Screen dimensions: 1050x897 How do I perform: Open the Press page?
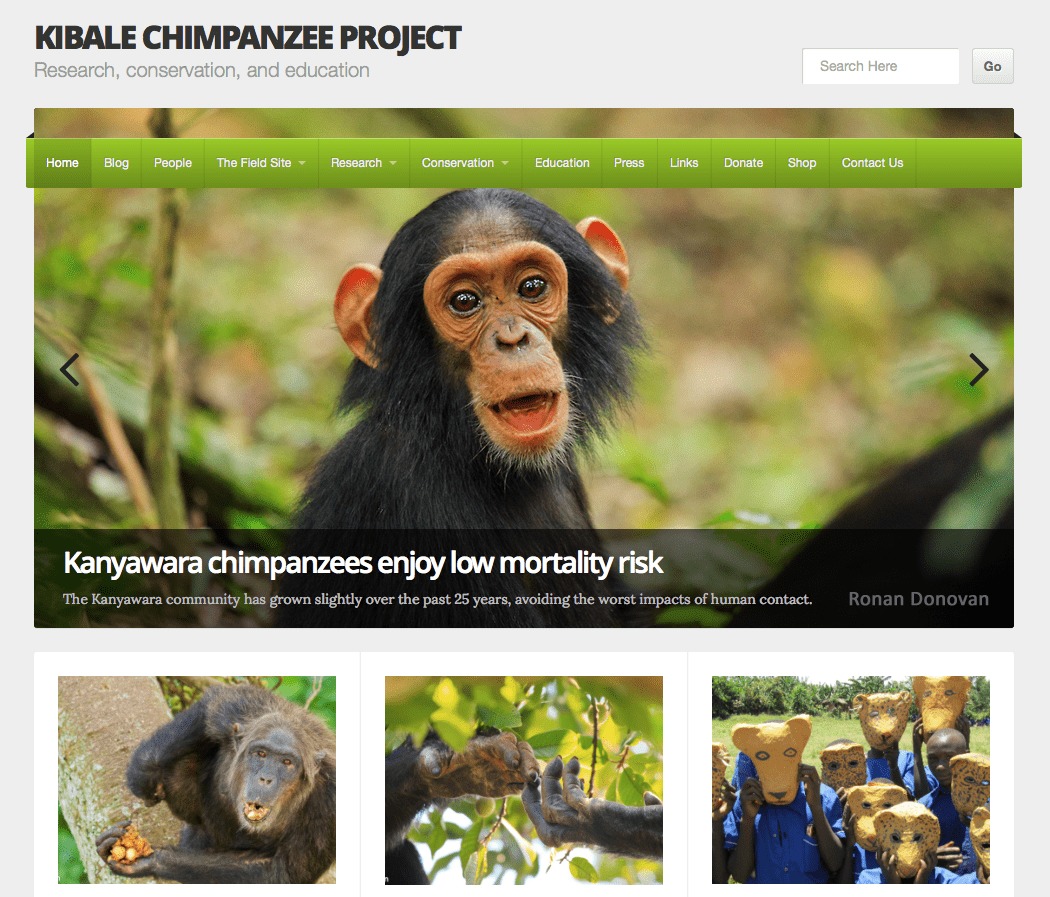pos(629,163)
